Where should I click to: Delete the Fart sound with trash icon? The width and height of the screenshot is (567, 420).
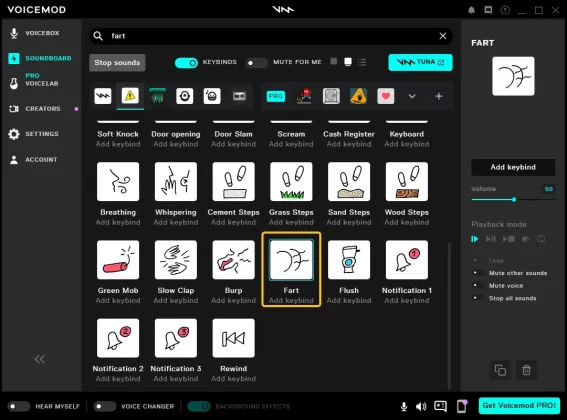(x=526, y=370)
